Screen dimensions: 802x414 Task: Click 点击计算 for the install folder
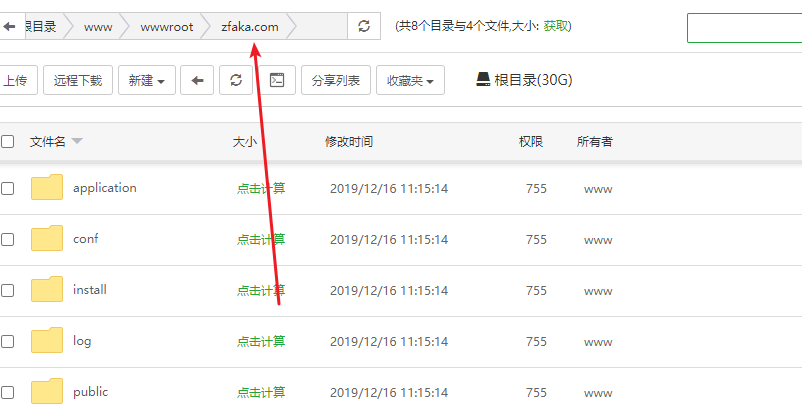point(261,291)
